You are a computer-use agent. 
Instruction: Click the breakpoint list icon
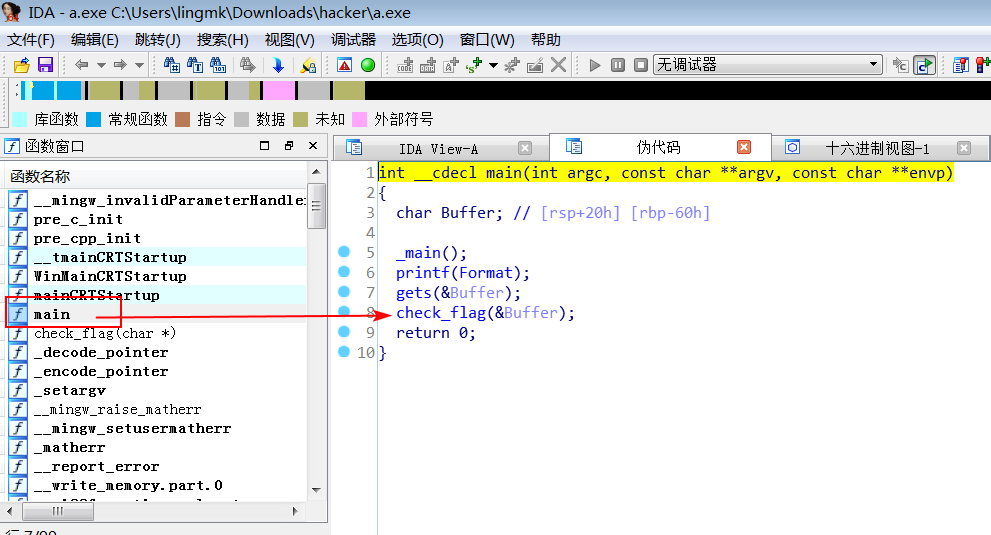click(961, 65)
